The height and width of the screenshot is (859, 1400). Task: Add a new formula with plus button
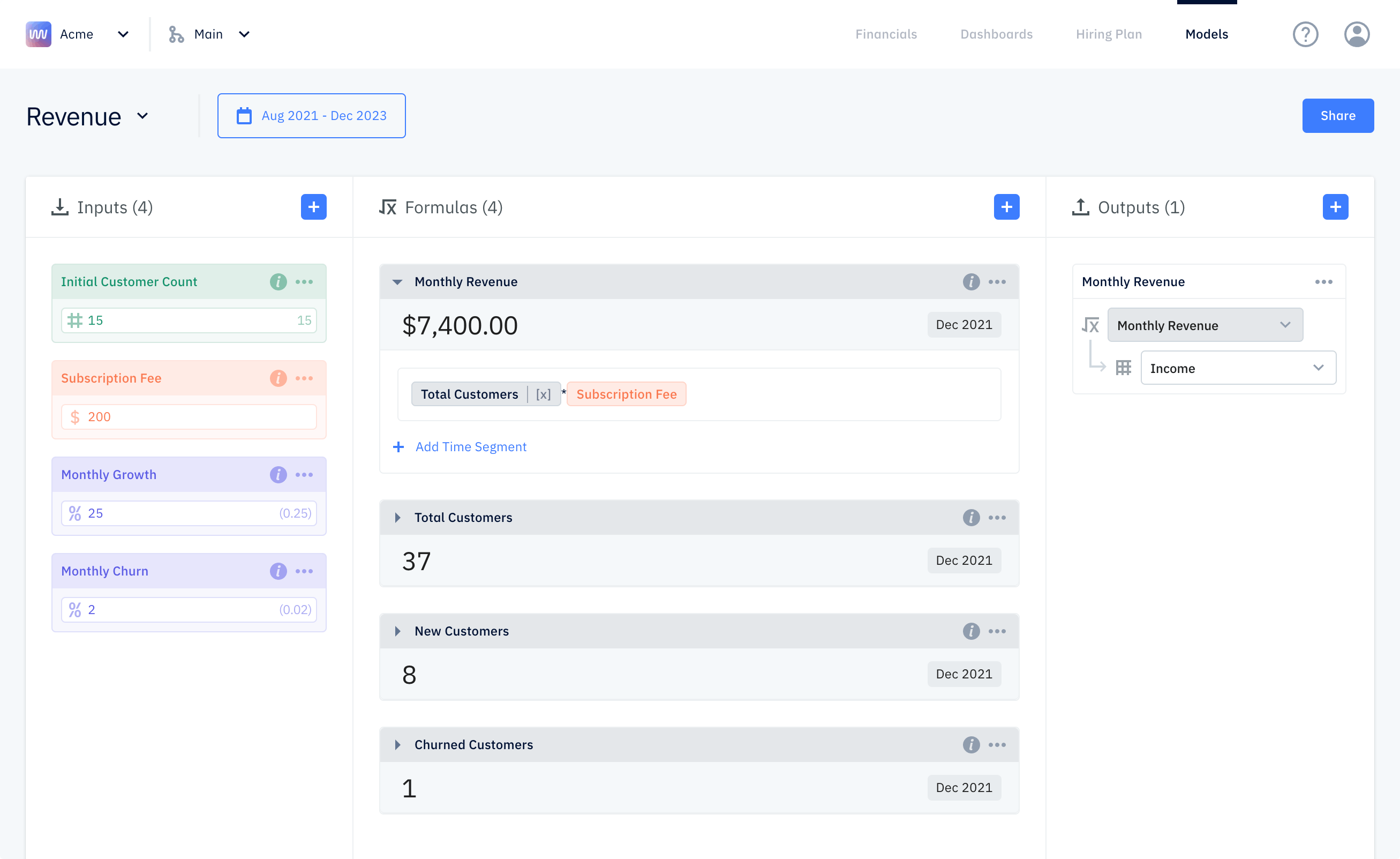[1006, 207]
